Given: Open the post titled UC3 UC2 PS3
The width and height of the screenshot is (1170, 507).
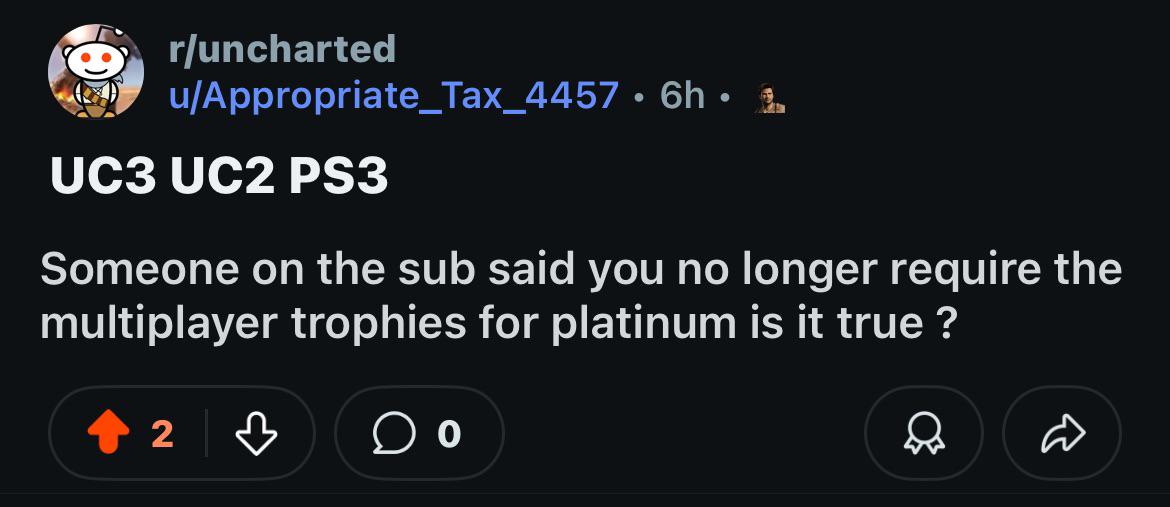Looking at the screenshot, I should (219, 178).
